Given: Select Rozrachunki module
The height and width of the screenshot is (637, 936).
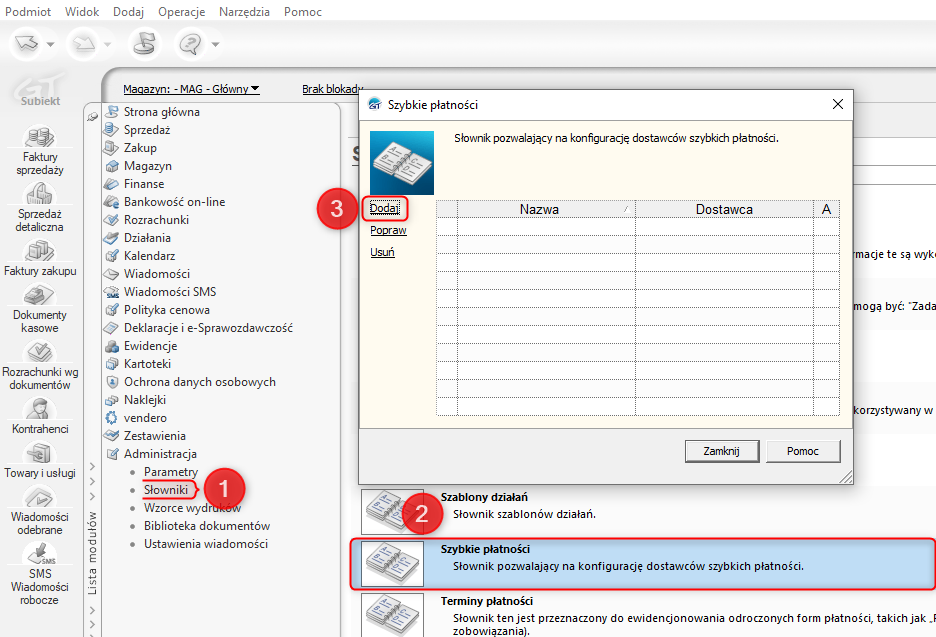Looking at the screenshot, I should pos(156,220).
